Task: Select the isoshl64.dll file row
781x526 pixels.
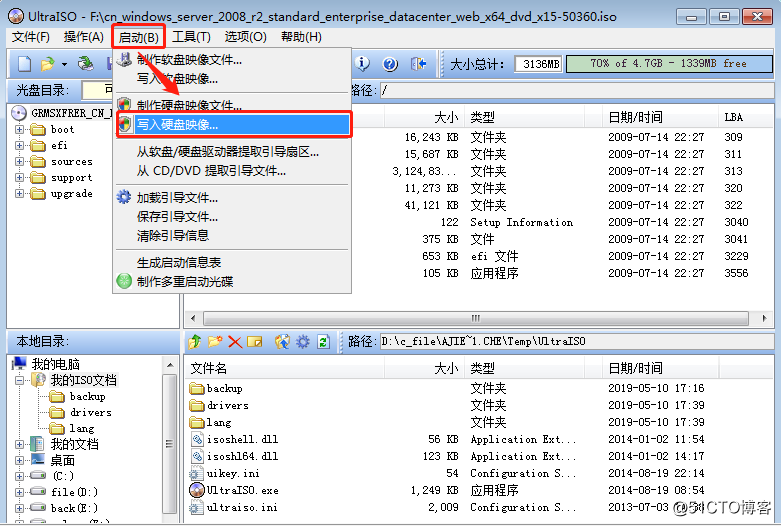Action: point(242,456)
